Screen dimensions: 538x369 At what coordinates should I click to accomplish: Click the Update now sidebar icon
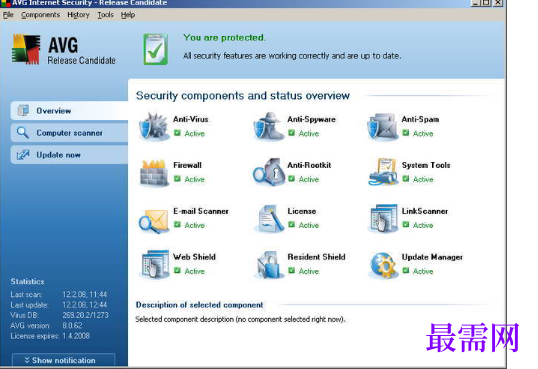point(23,155)
